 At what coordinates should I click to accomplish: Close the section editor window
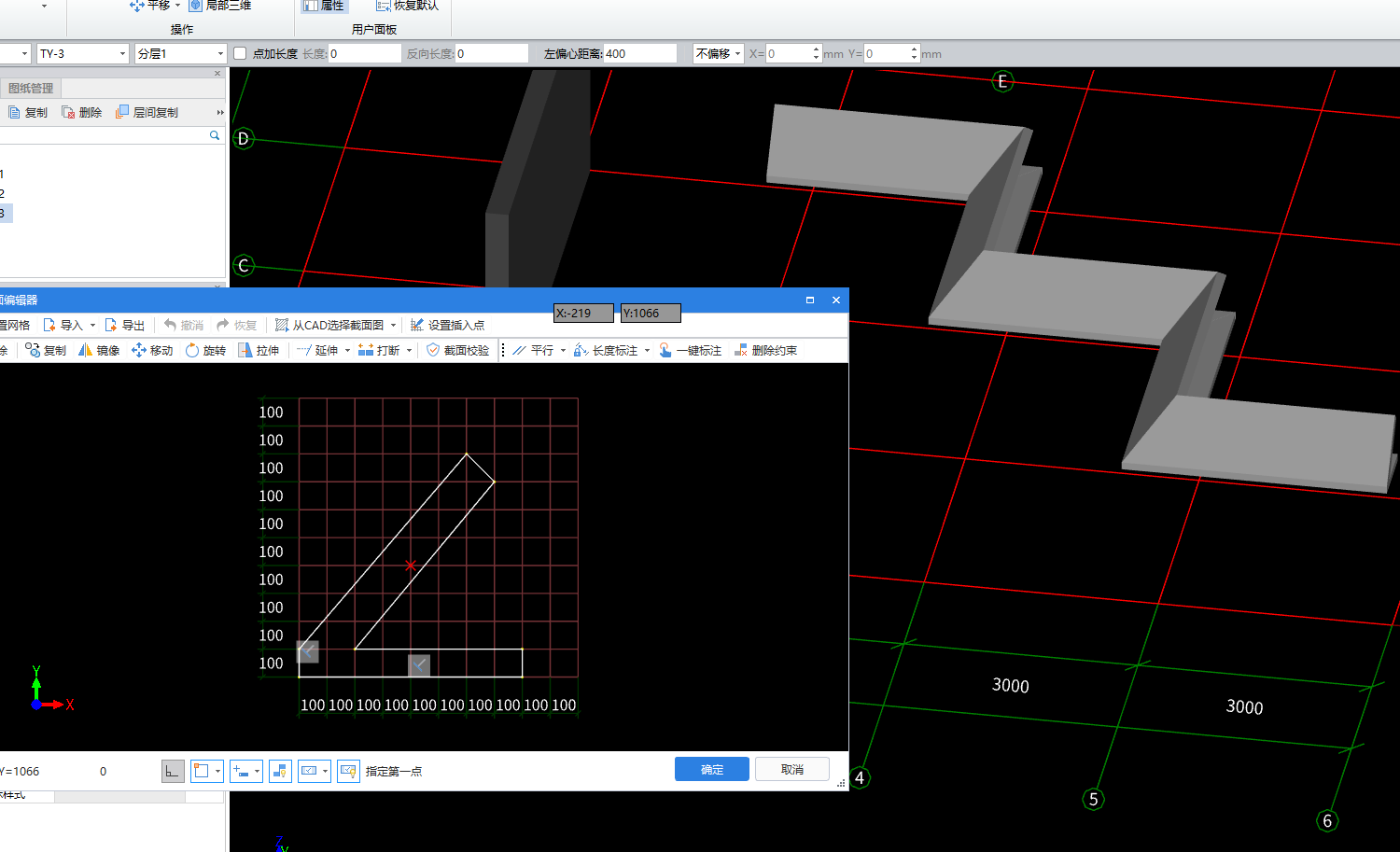[x=836, y=300]
